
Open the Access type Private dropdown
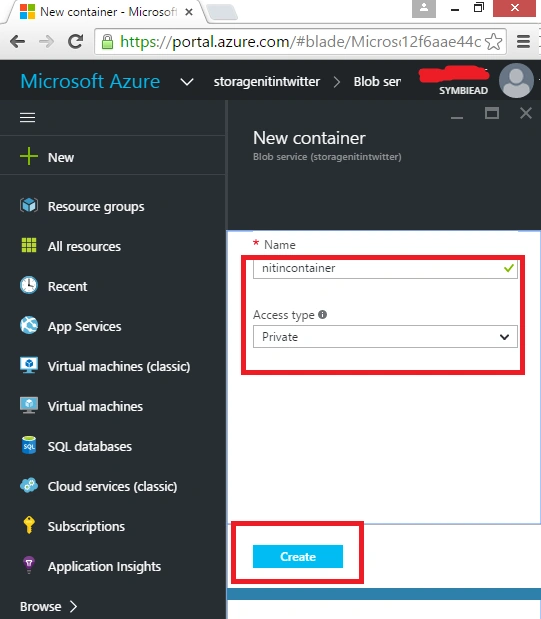coord(385,337)
